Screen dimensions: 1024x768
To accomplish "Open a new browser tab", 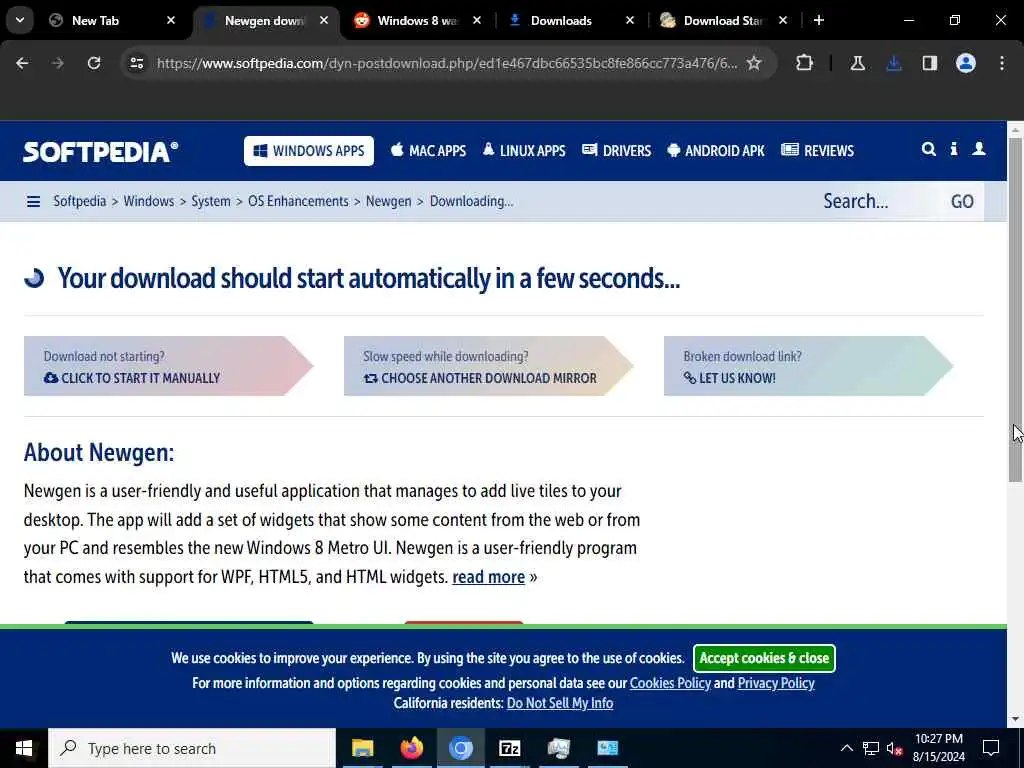I will [818, 20].
